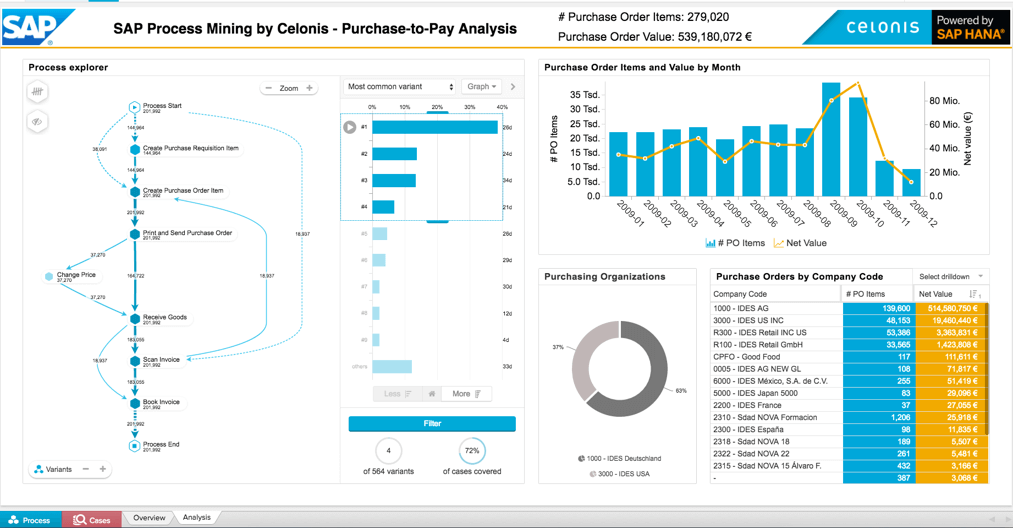This screenshot has height=528, width=1013.
Task: Click the Less variants button
Action: [x=398, y=394]
